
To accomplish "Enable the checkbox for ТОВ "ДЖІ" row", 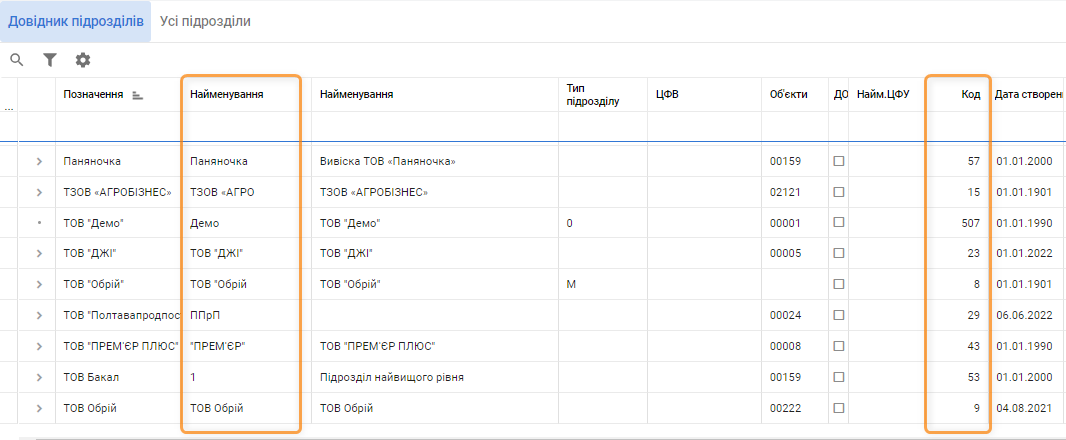I will point(839,254).
